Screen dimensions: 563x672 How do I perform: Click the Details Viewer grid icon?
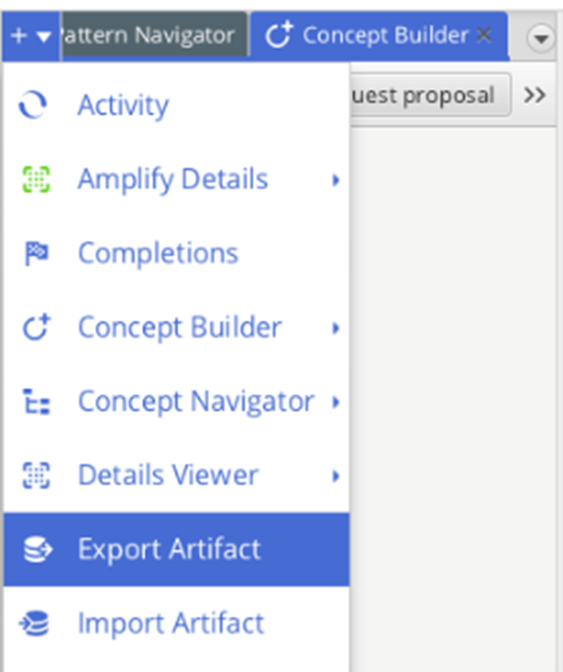pos(36,475)
